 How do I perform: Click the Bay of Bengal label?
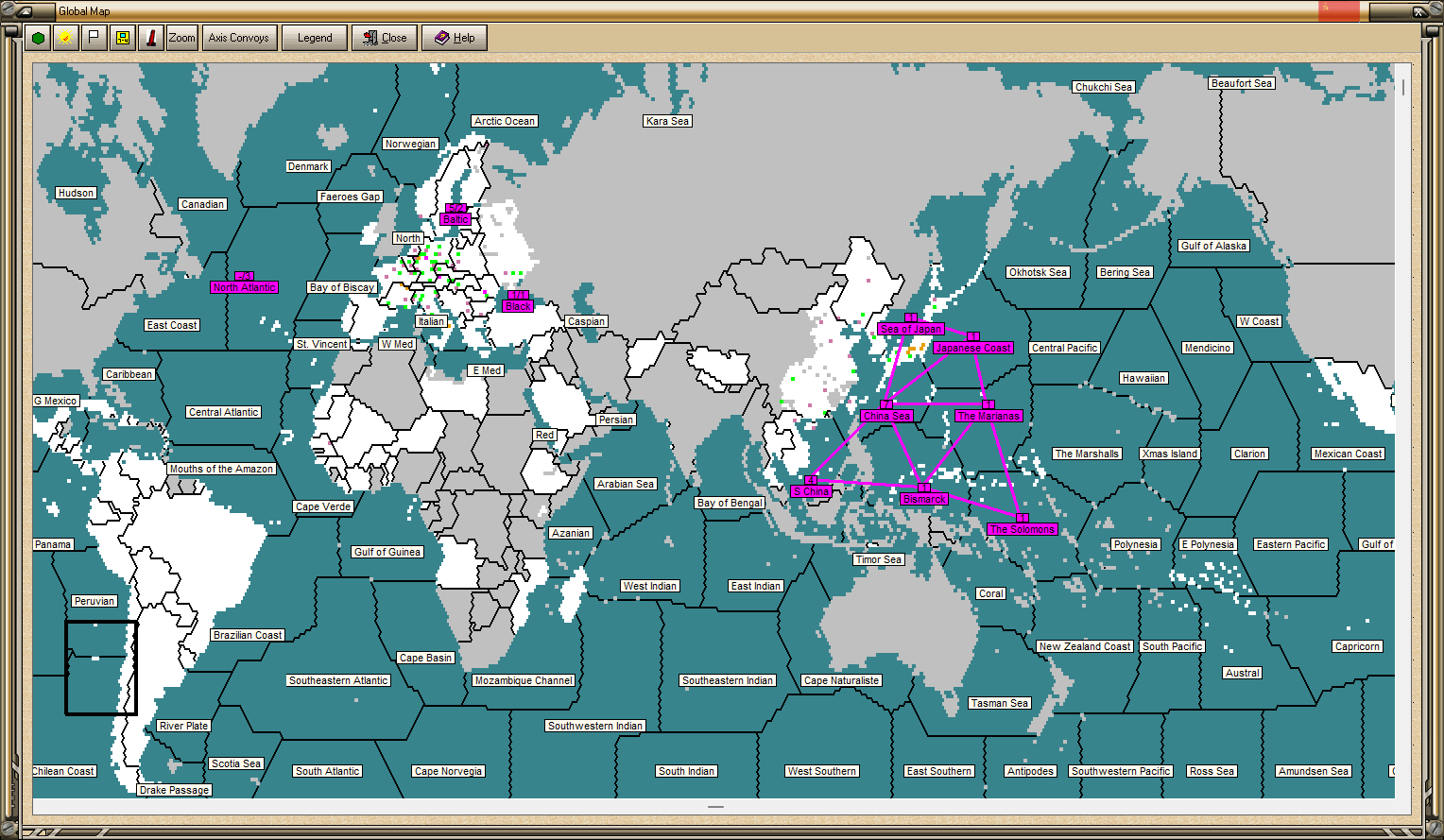730,503
